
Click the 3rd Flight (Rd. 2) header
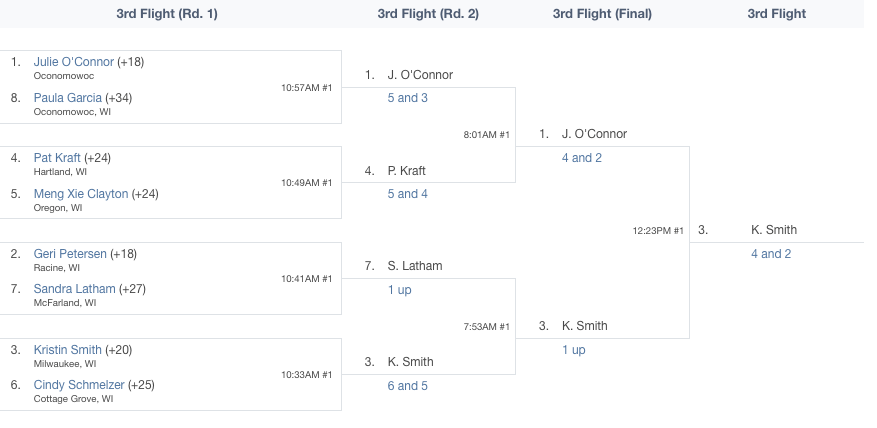(428, 14)
